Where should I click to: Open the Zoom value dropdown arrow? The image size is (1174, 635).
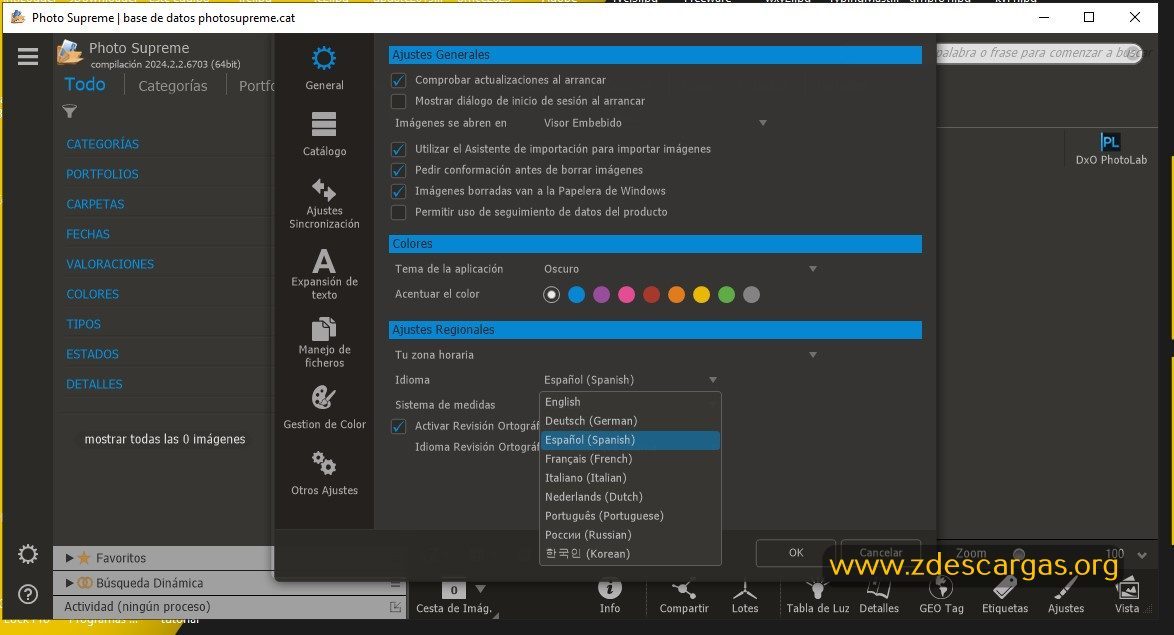point(1142,555)
